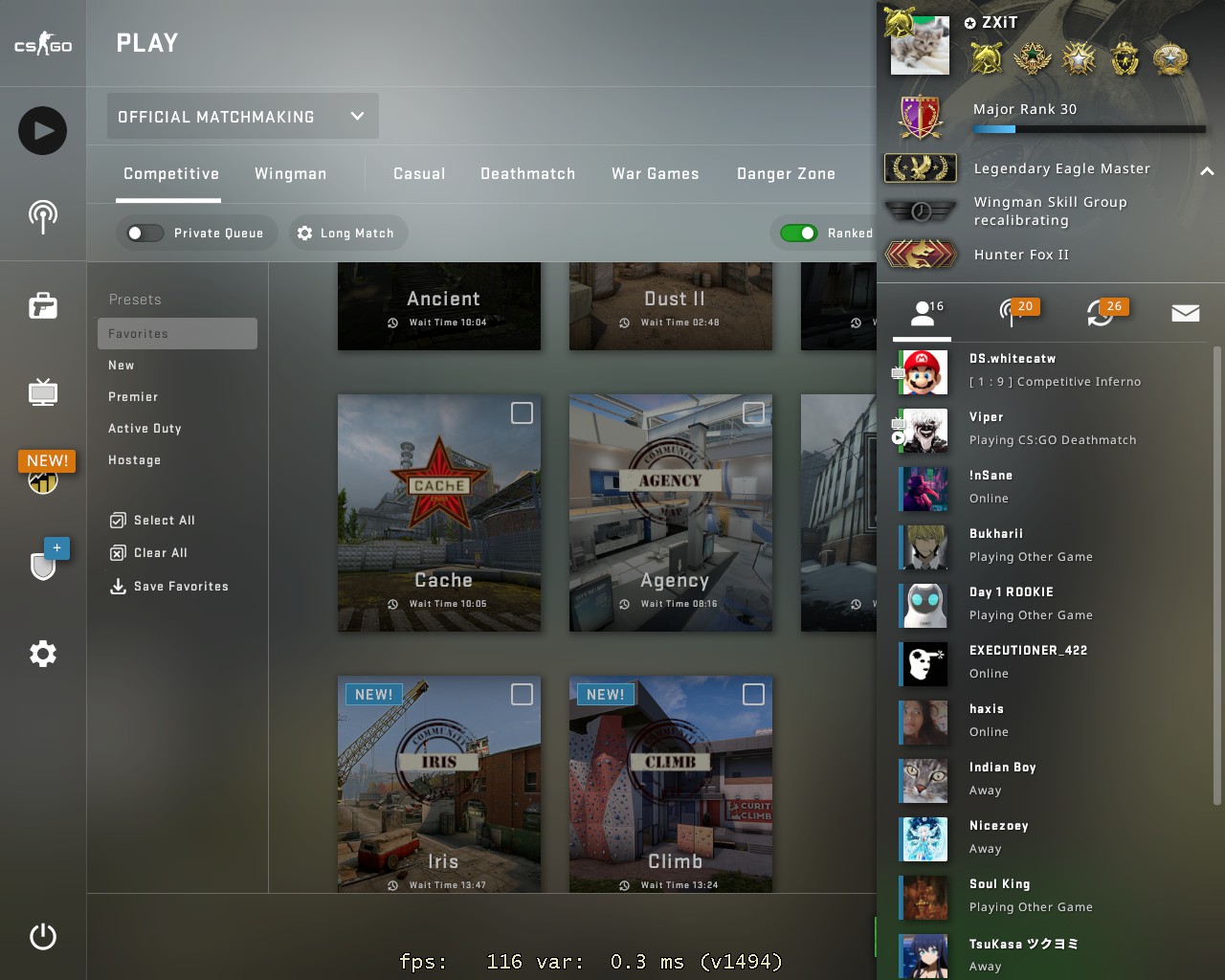Check the Agency map checkbox
The width and height of the screenshot is (1225, 980).
(x=753, y=412)
